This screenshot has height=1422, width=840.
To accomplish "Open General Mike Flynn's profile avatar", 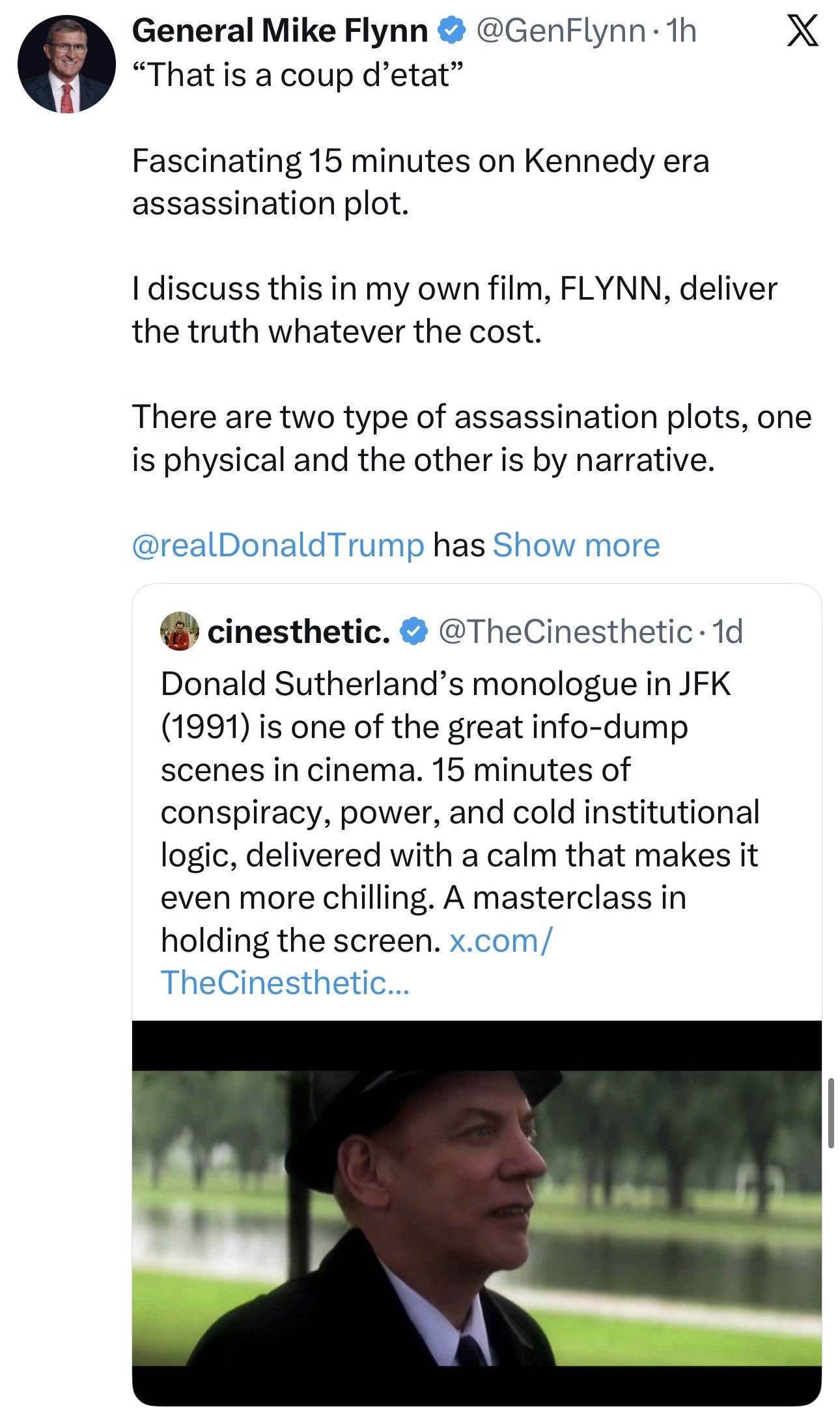I will (x=66, y=64).
